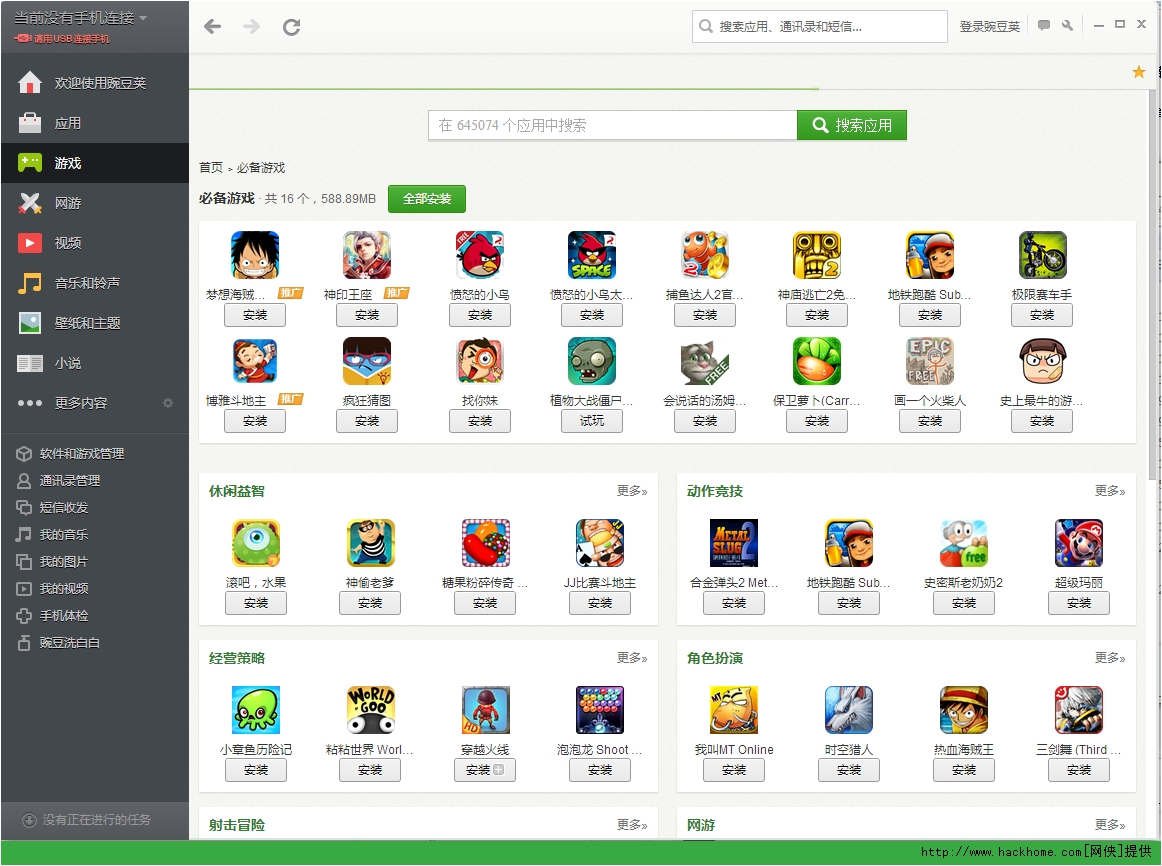Viewport: 1162px width, 866px height.
Task: Click the top search box for apps and contacts
Action: [820, 27]
